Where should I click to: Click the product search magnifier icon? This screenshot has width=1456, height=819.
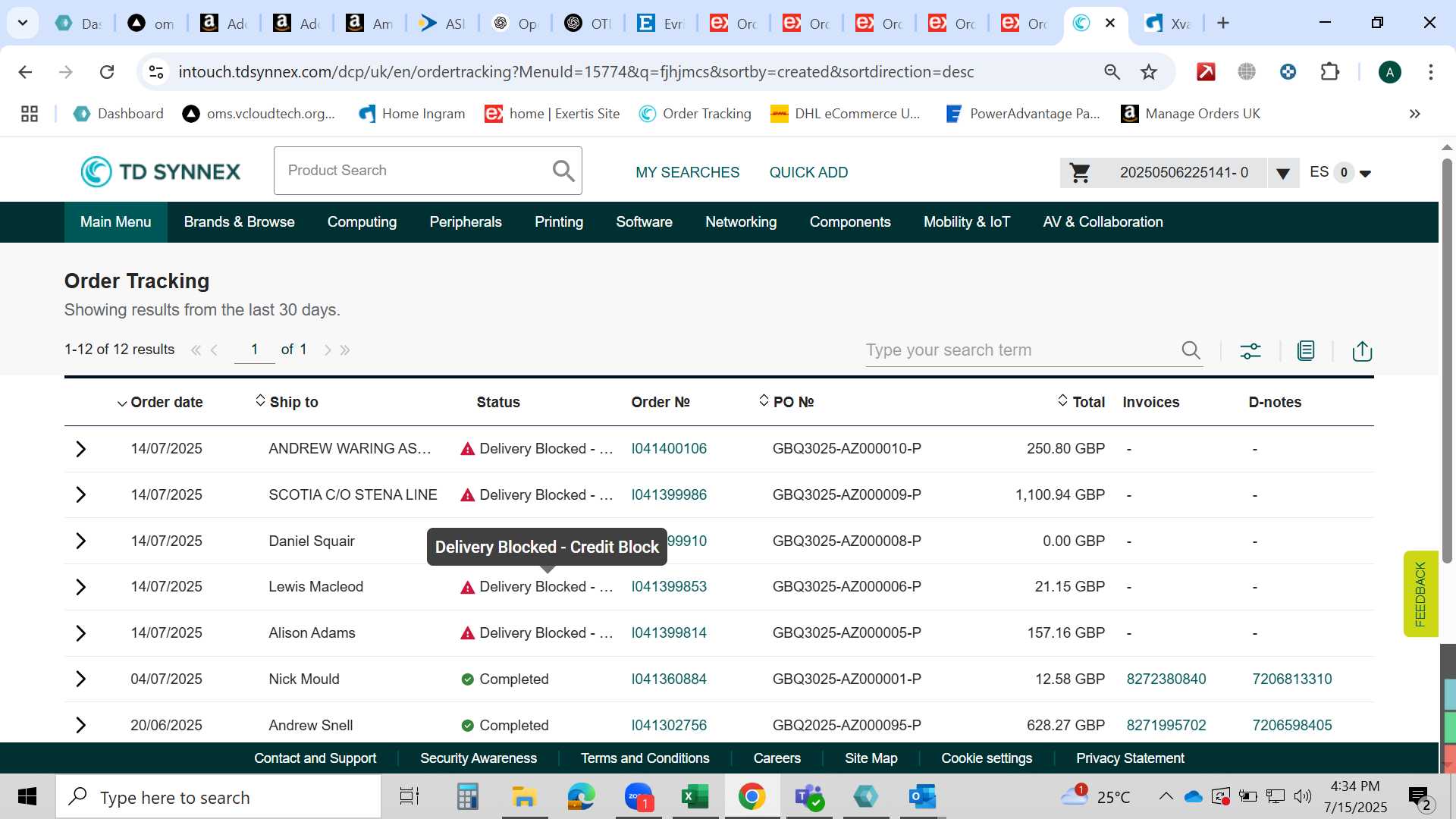click(x=563, y=171)
